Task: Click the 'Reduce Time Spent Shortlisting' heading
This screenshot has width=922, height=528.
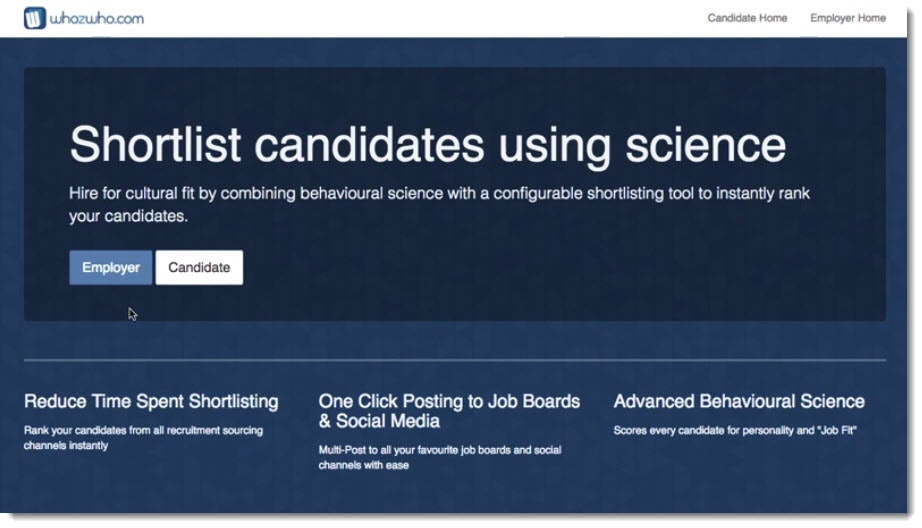Action: [151, 401]
